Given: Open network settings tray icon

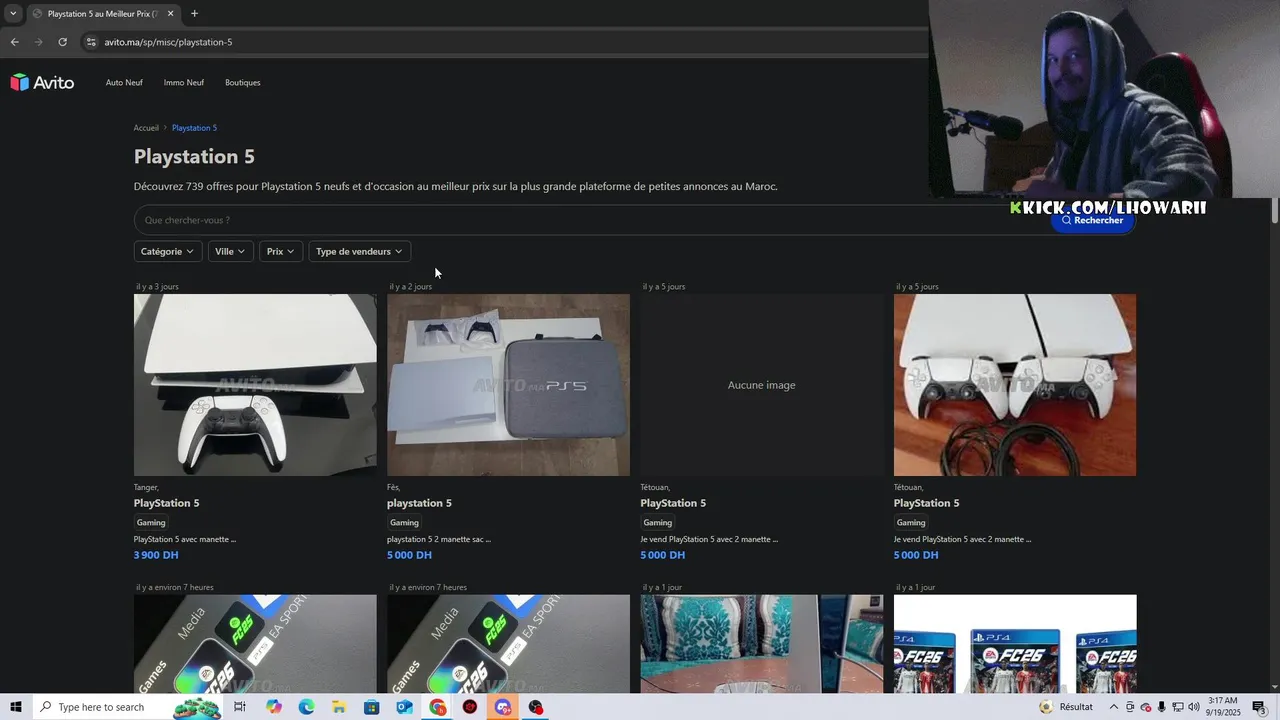Looking at the screenshot, I should [x=1178, y=707].
